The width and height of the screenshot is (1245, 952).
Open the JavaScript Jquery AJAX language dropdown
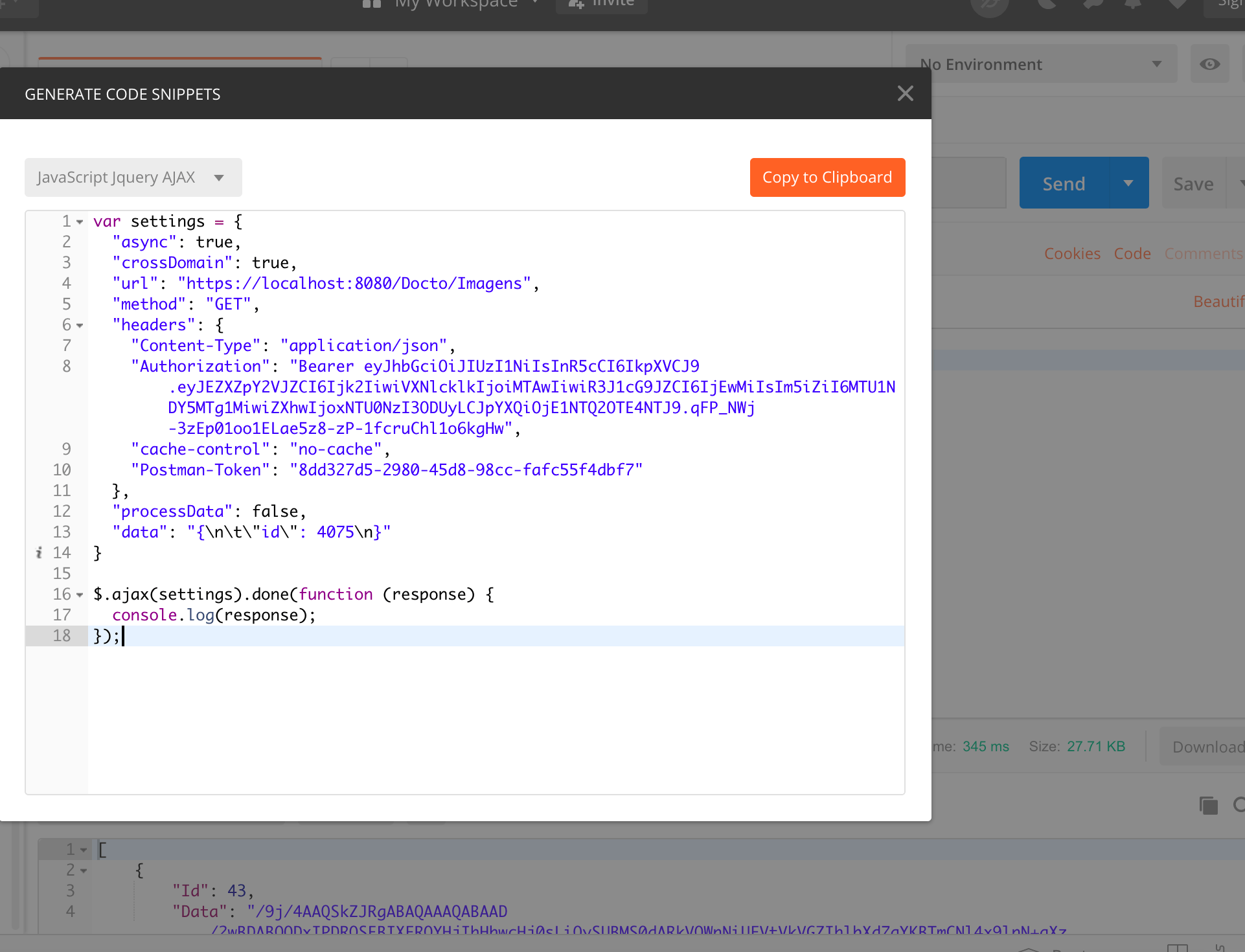pyautogui.click(x=133, y=177)
